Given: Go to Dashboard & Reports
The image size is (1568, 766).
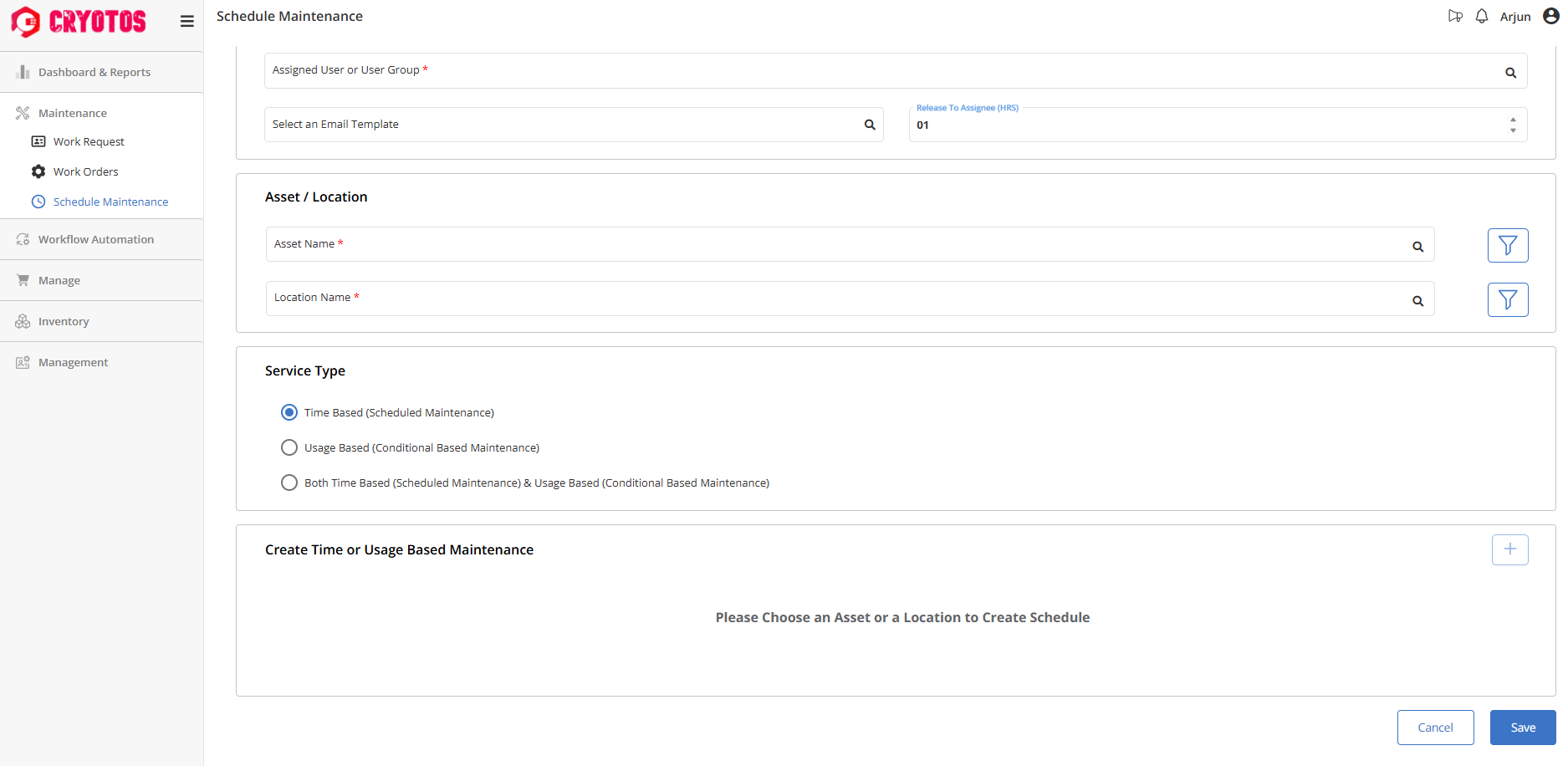Looking at the screenshot, I should click(94, 73).
